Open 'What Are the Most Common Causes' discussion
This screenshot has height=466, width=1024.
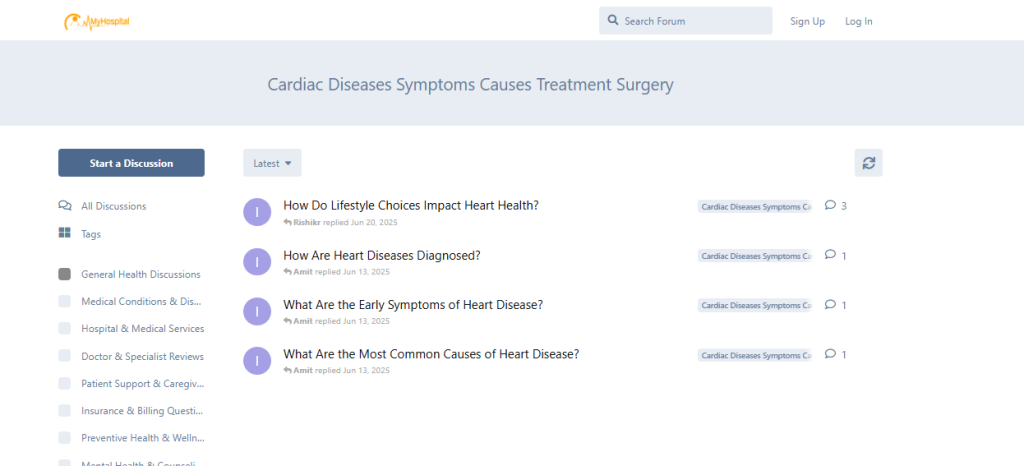[431, 354]
